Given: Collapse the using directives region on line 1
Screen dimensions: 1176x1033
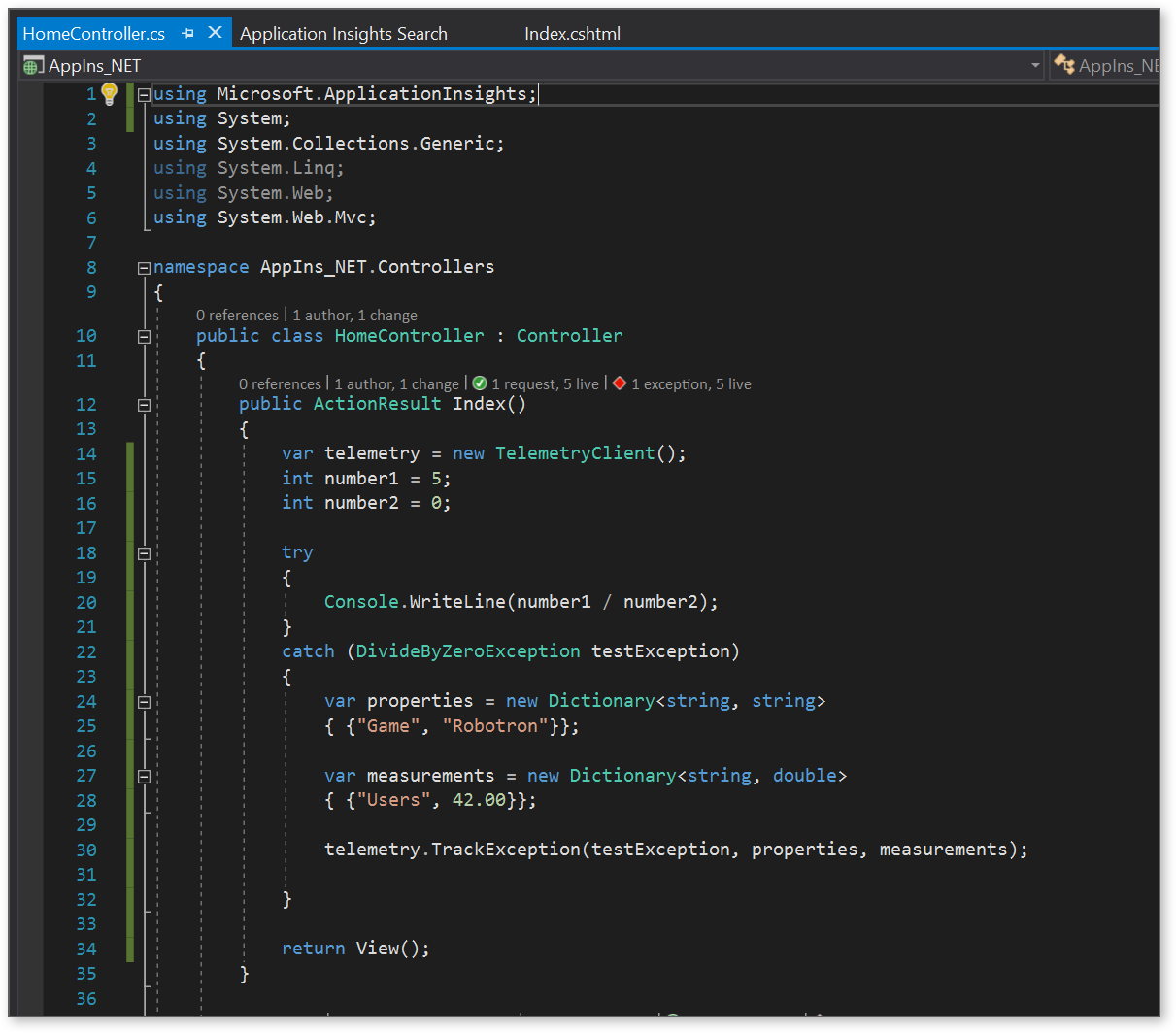Looking at the screenshot, I should pyautogui.click(x=143, y=94).
